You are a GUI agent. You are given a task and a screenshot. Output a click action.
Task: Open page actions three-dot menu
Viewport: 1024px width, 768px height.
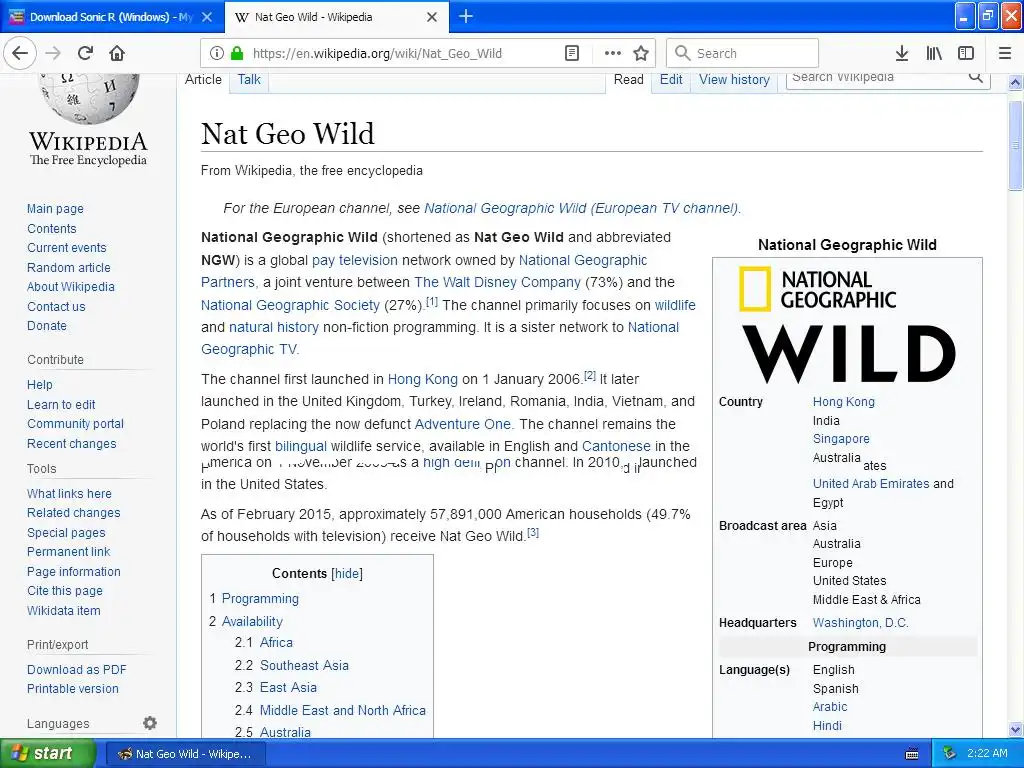click(613, 54)
